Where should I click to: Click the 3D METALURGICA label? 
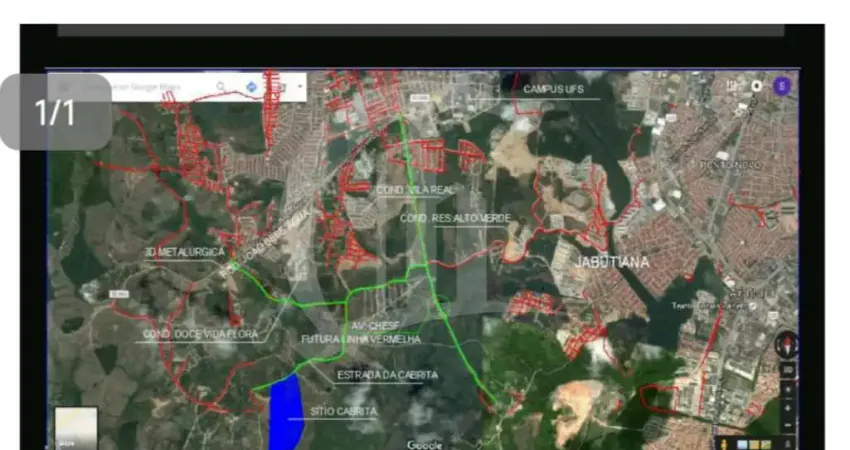(185, 252)
